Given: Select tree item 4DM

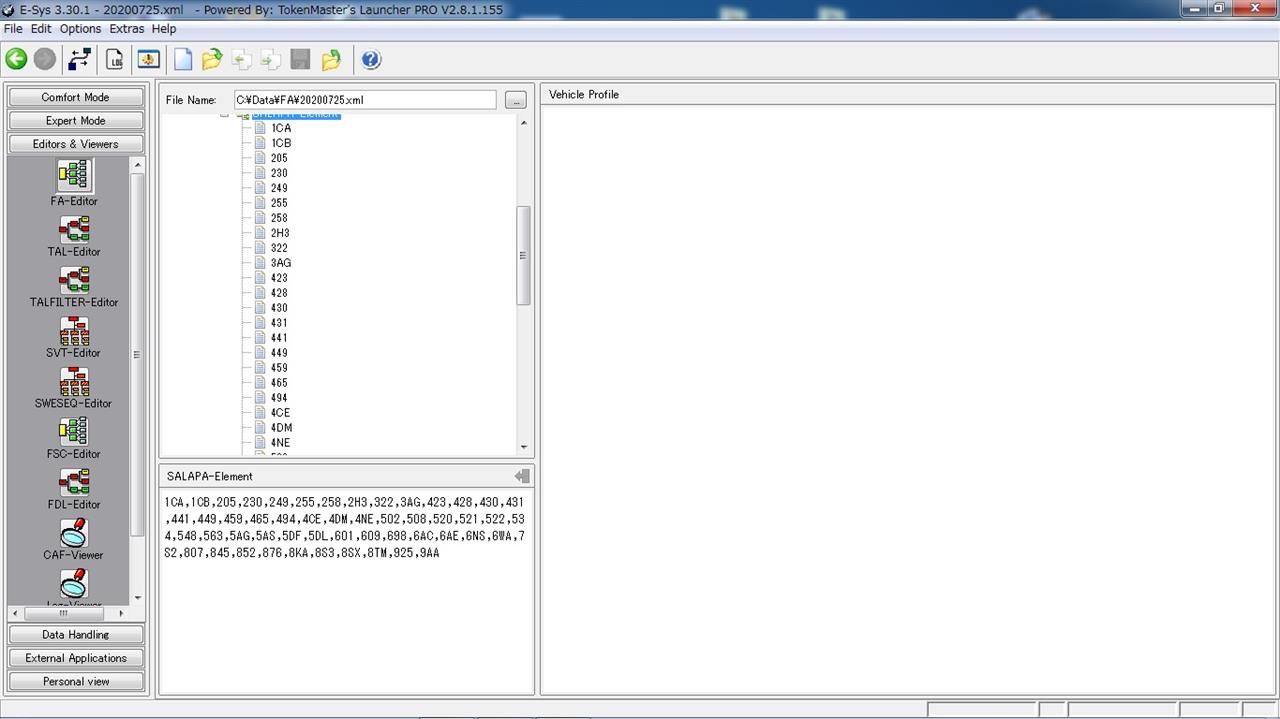Looking at the screenshot, I should [x=281, y=428].
